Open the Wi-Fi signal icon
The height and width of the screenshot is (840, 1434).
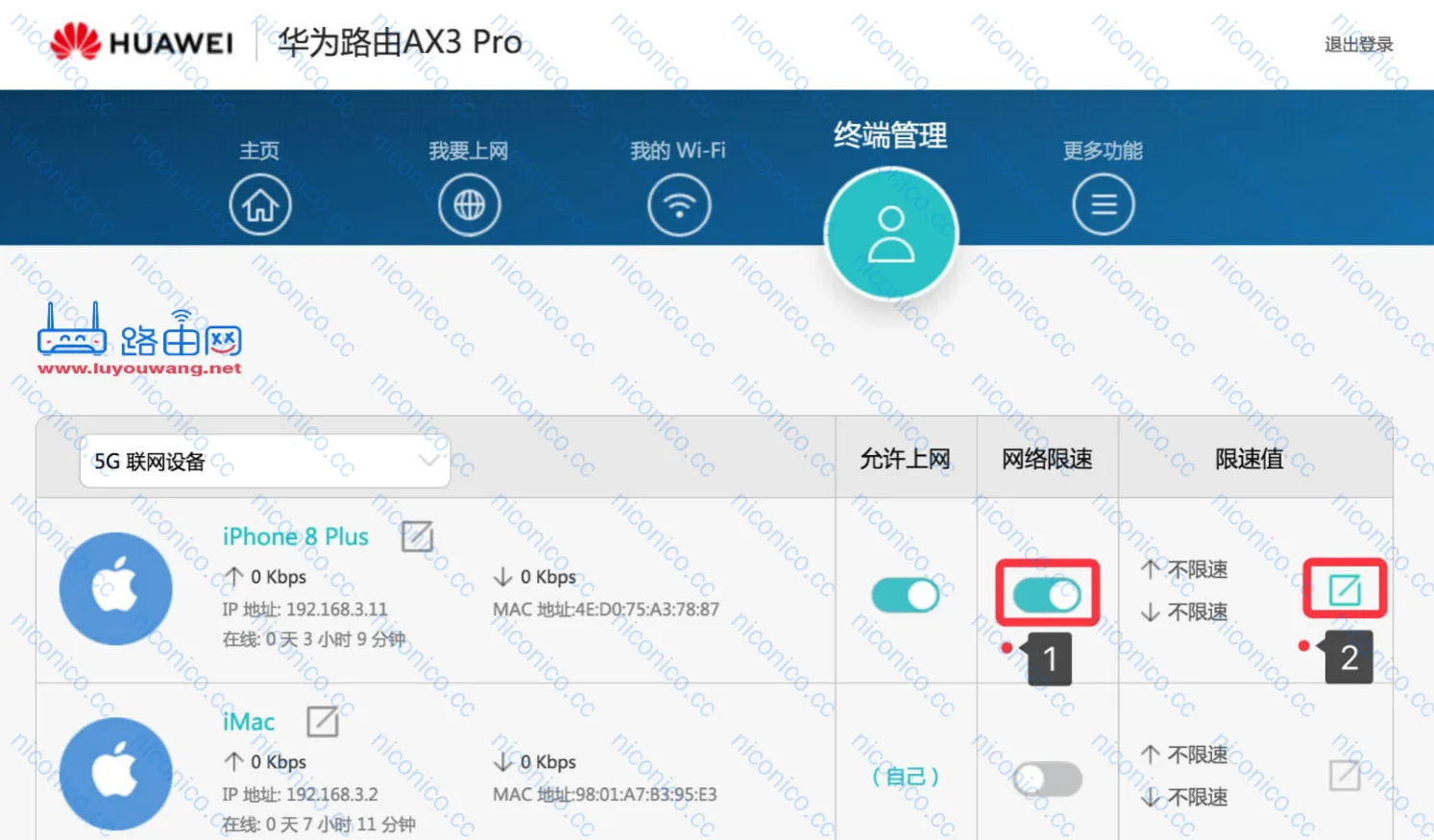pos(679,204)
